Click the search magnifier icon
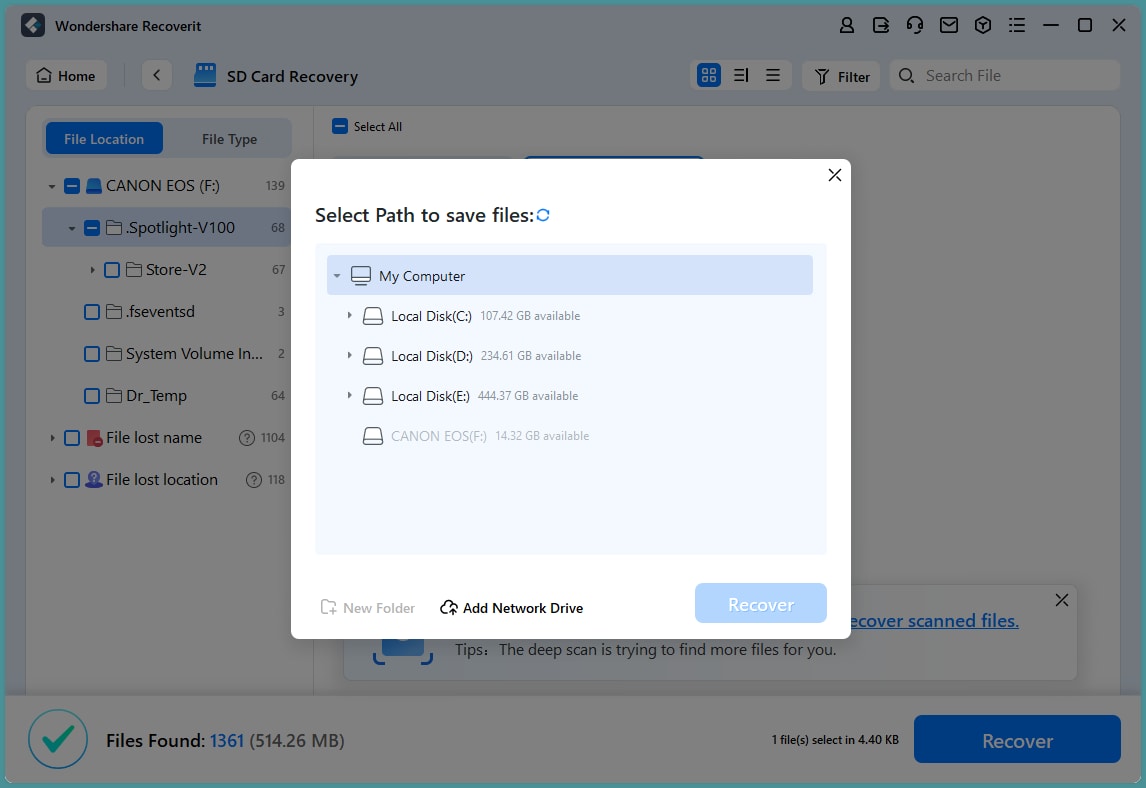 [x=906, y=75]
